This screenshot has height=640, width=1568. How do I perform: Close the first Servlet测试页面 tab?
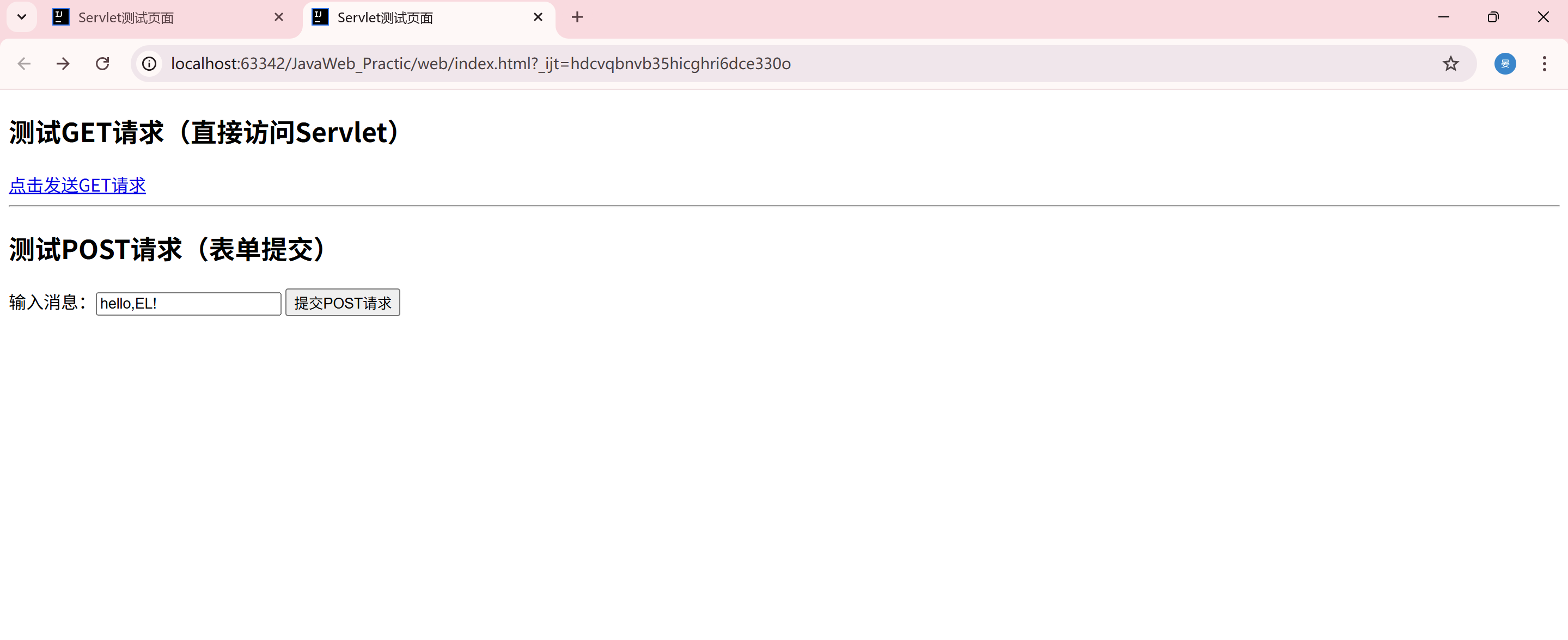point(279,17)
